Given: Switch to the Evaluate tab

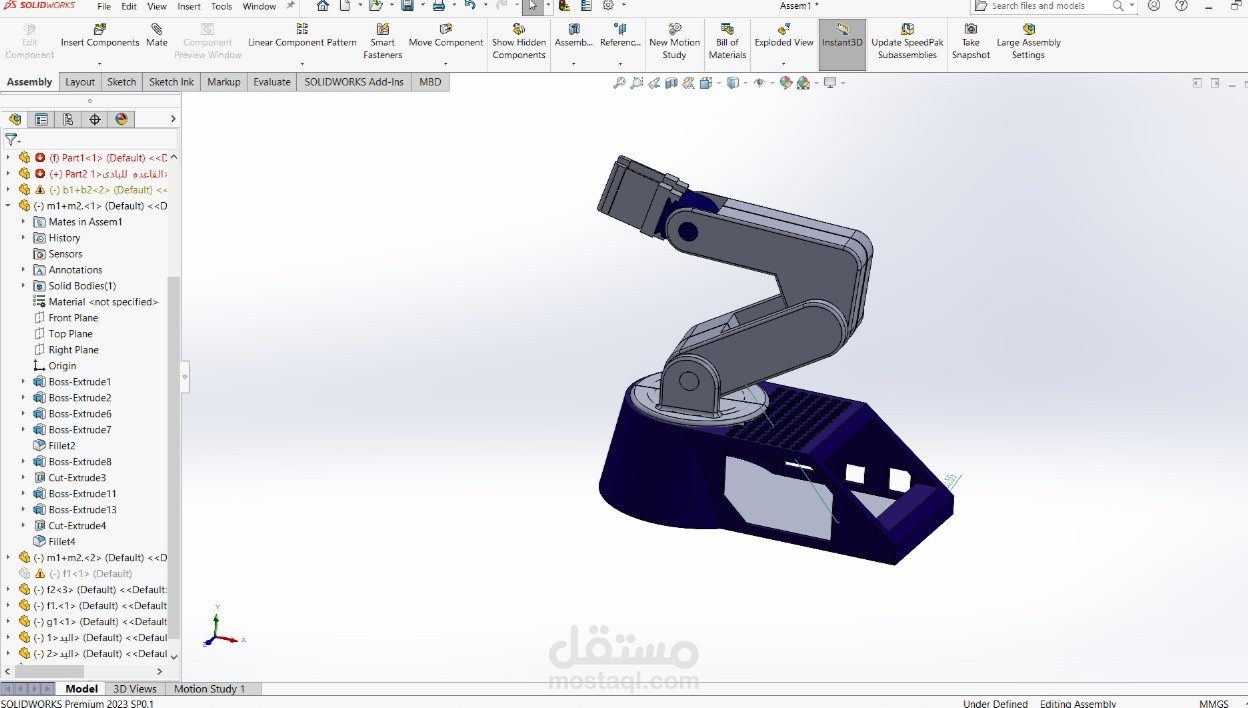Looking at the screenshot, I should pyautogui.click(x=271, y=82).
